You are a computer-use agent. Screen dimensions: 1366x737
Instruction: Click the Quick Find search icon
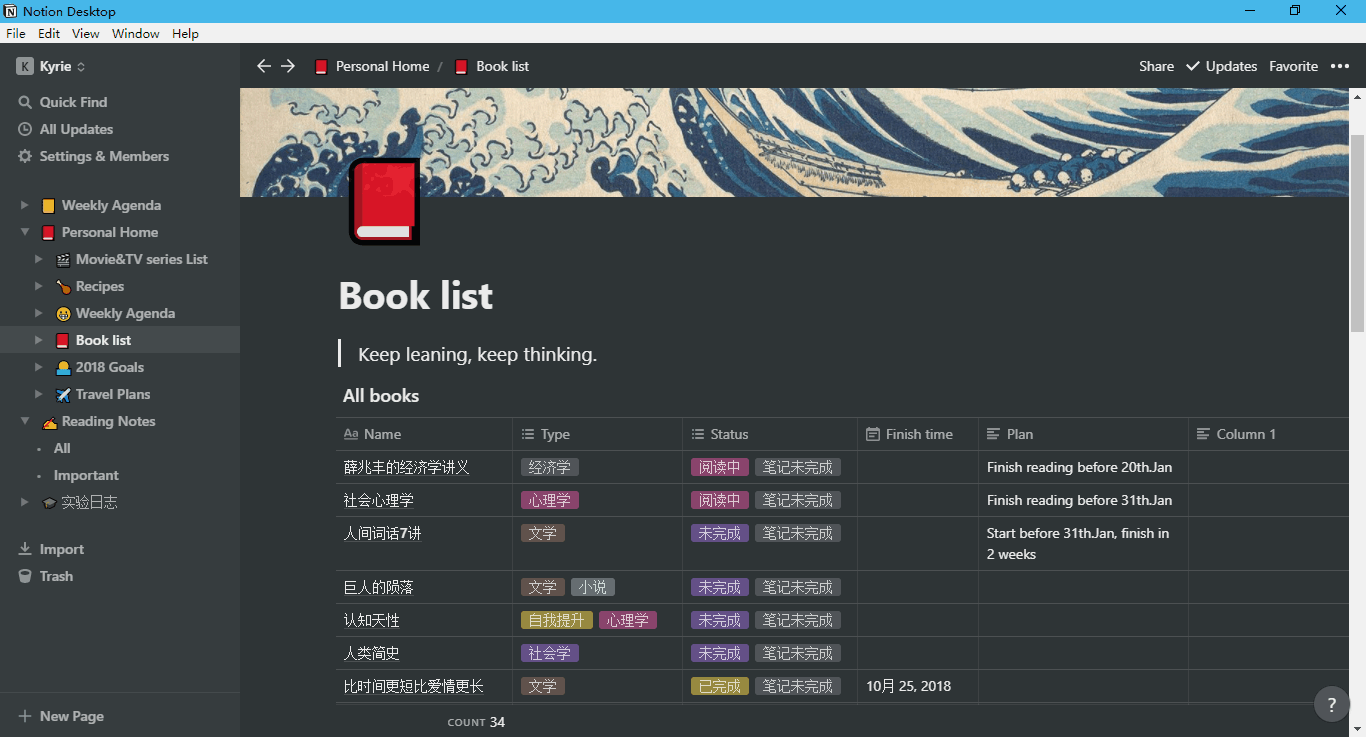click(25, 102)
